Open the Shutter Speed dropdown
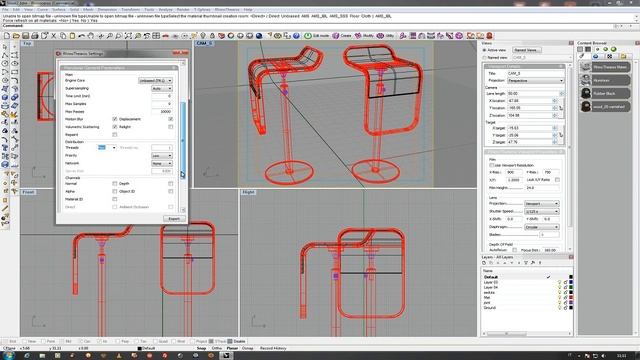640x360 pixels. (x=542, y=211)
